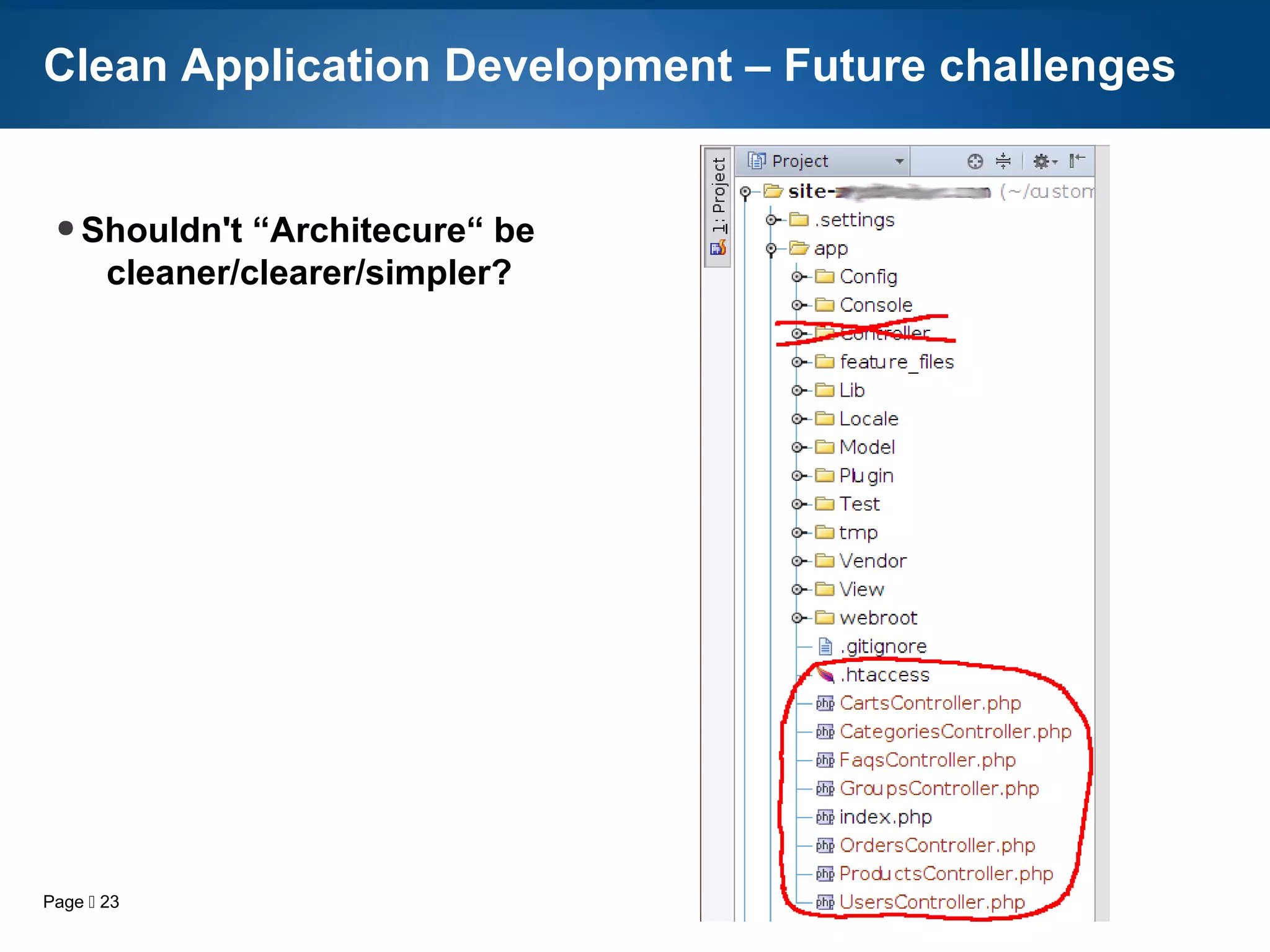Image resolution: width=1270 pixels, height=952 pixels.
Task: Click the php icon beside CartsController.php
Action: (825, 703)
